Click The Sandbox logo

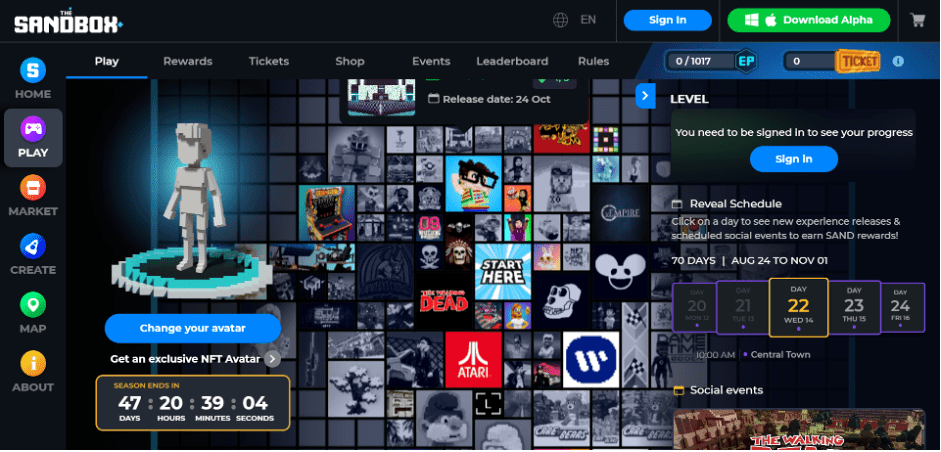point(68,22)
